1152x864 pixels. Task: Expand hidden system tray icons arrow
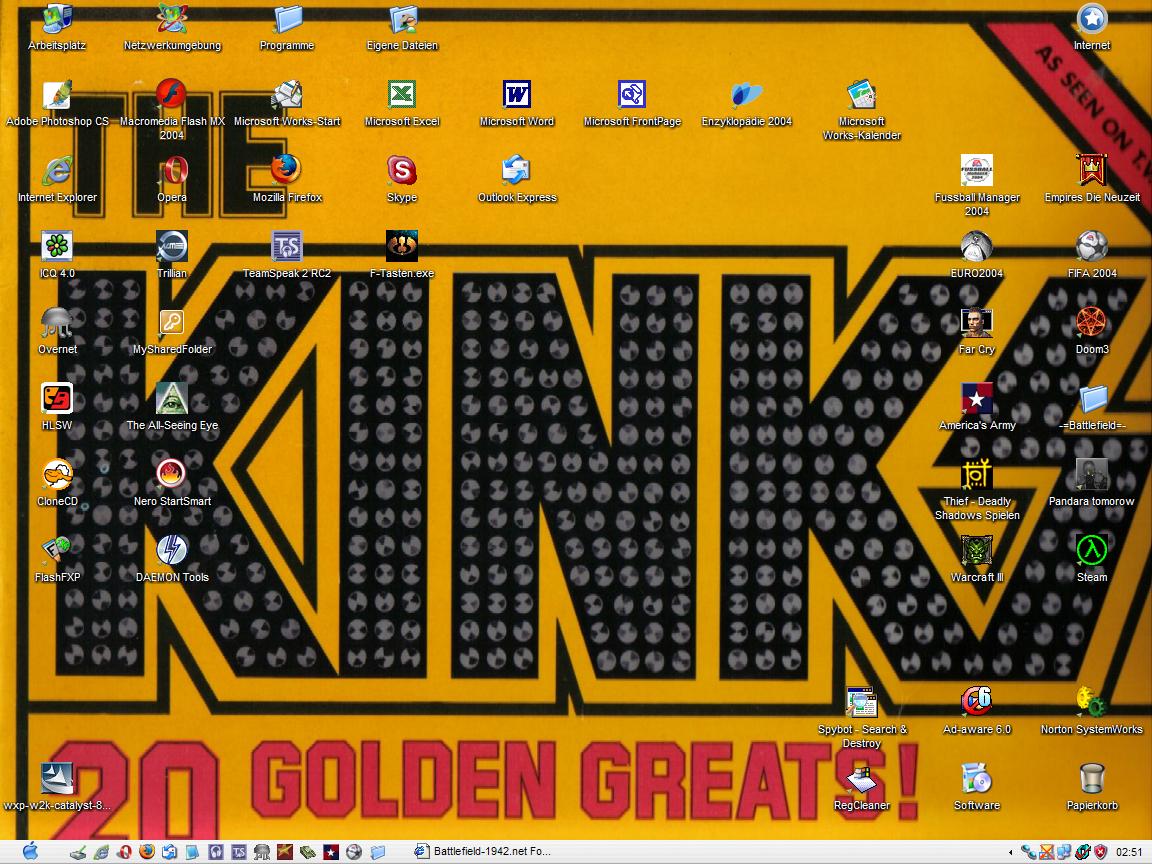[1011, 852]
